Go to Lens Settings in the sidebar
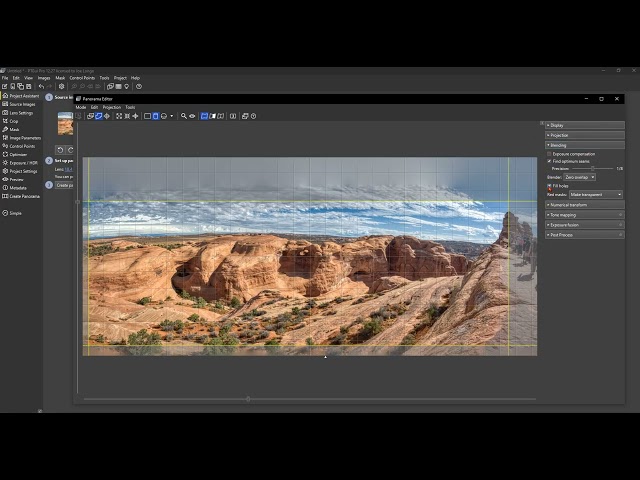 coord(18,113)
